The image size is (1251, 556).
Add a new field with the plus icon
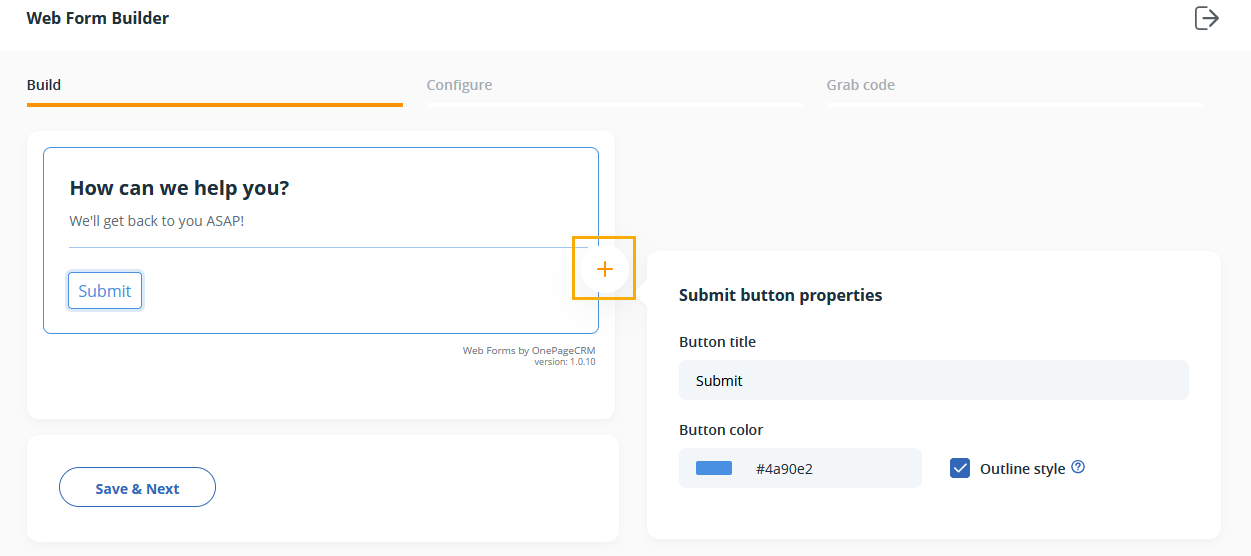604,268
